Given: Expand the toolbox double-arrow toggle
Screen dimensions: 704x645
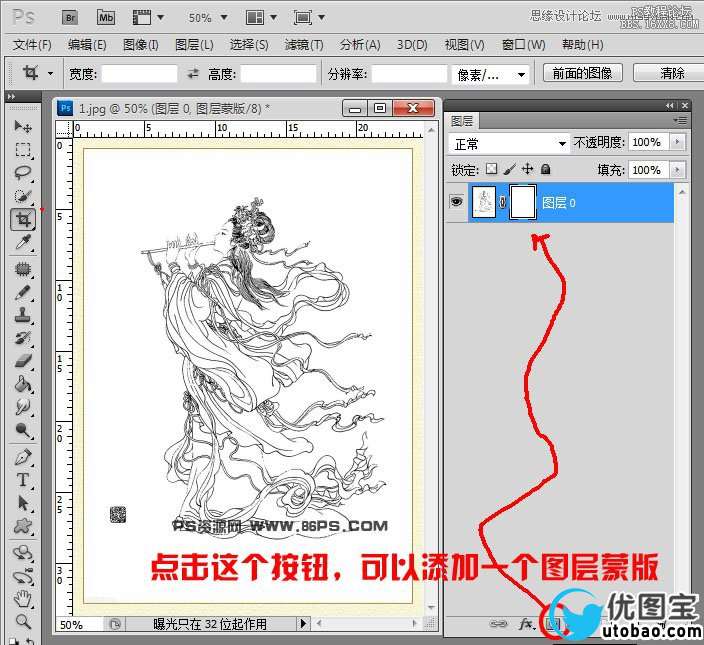Looking at the screenshot, I should point(11,97).
